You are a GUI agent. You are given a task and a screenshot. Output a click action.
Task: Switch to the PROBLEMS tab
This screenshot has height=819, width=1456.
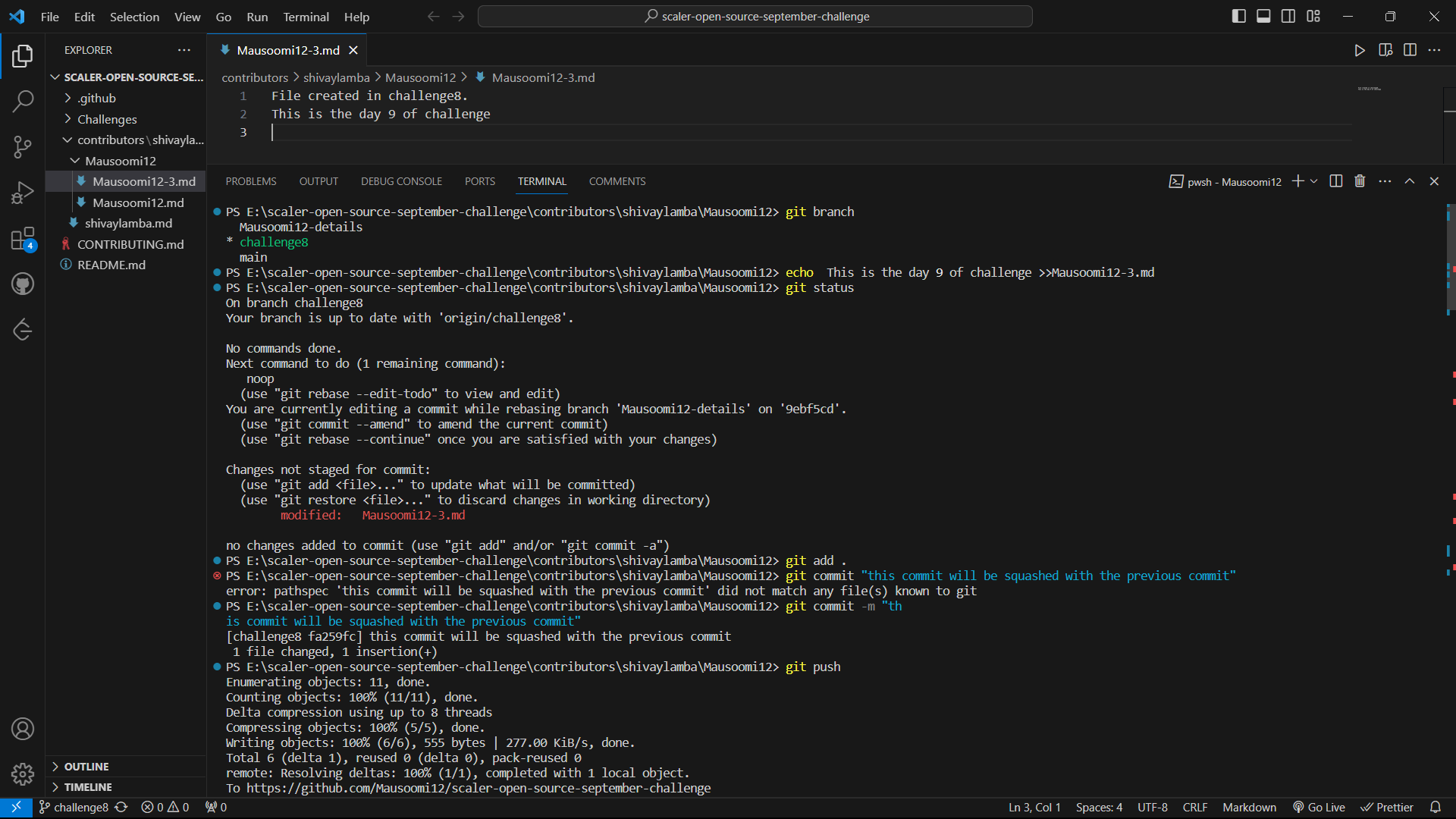pyautogui.click(x=250, y=181)
